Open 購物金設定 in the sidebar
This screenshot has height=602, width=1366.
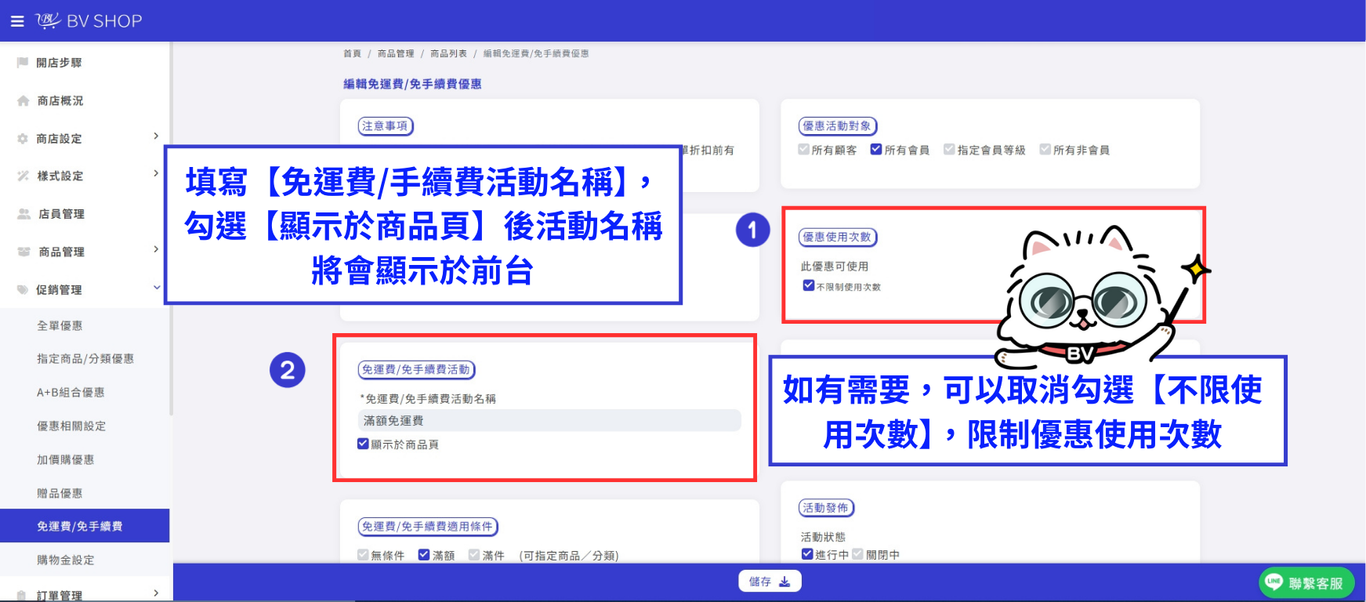pos(65,560)
